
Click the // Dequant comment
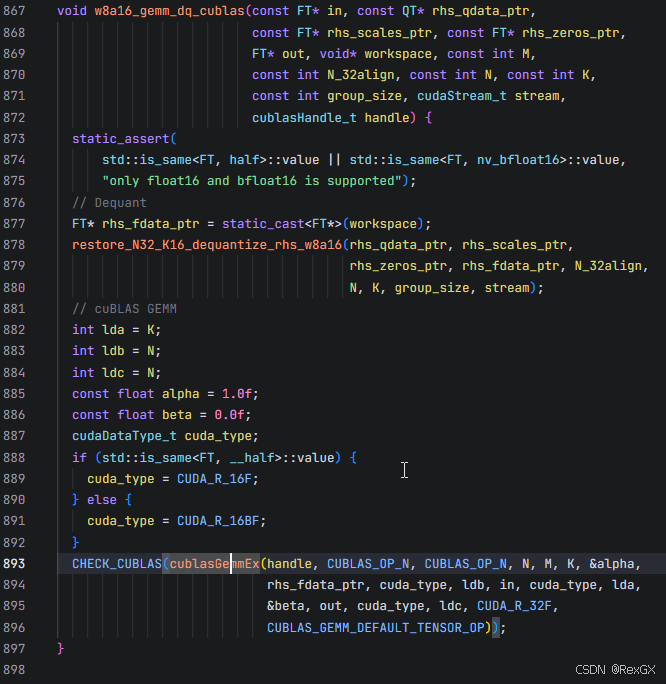pos(109,203)
